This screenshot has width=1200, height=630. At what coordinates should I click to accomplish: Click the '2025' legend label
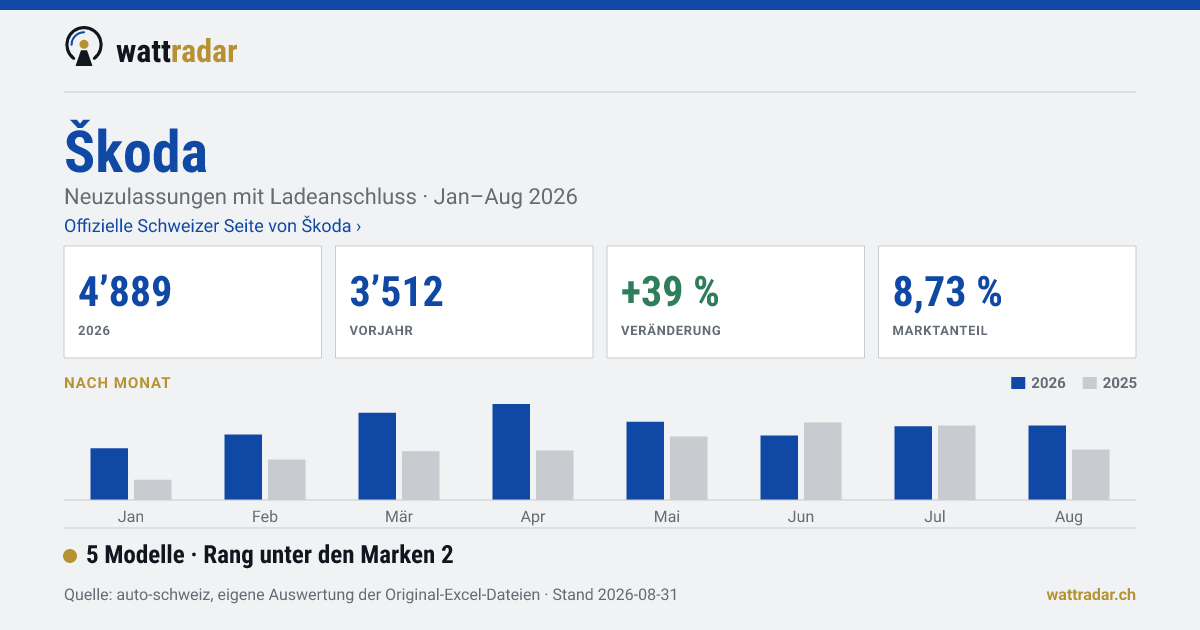pyautogui.click(x=1119, y=383)
